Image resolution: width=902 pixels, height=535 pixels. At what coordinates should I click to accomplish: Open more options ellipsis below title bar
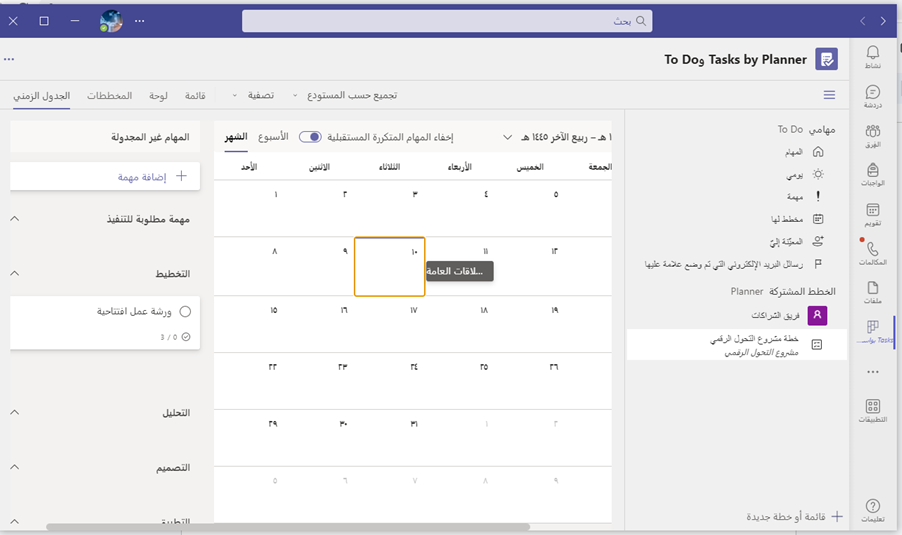(9, 59)
